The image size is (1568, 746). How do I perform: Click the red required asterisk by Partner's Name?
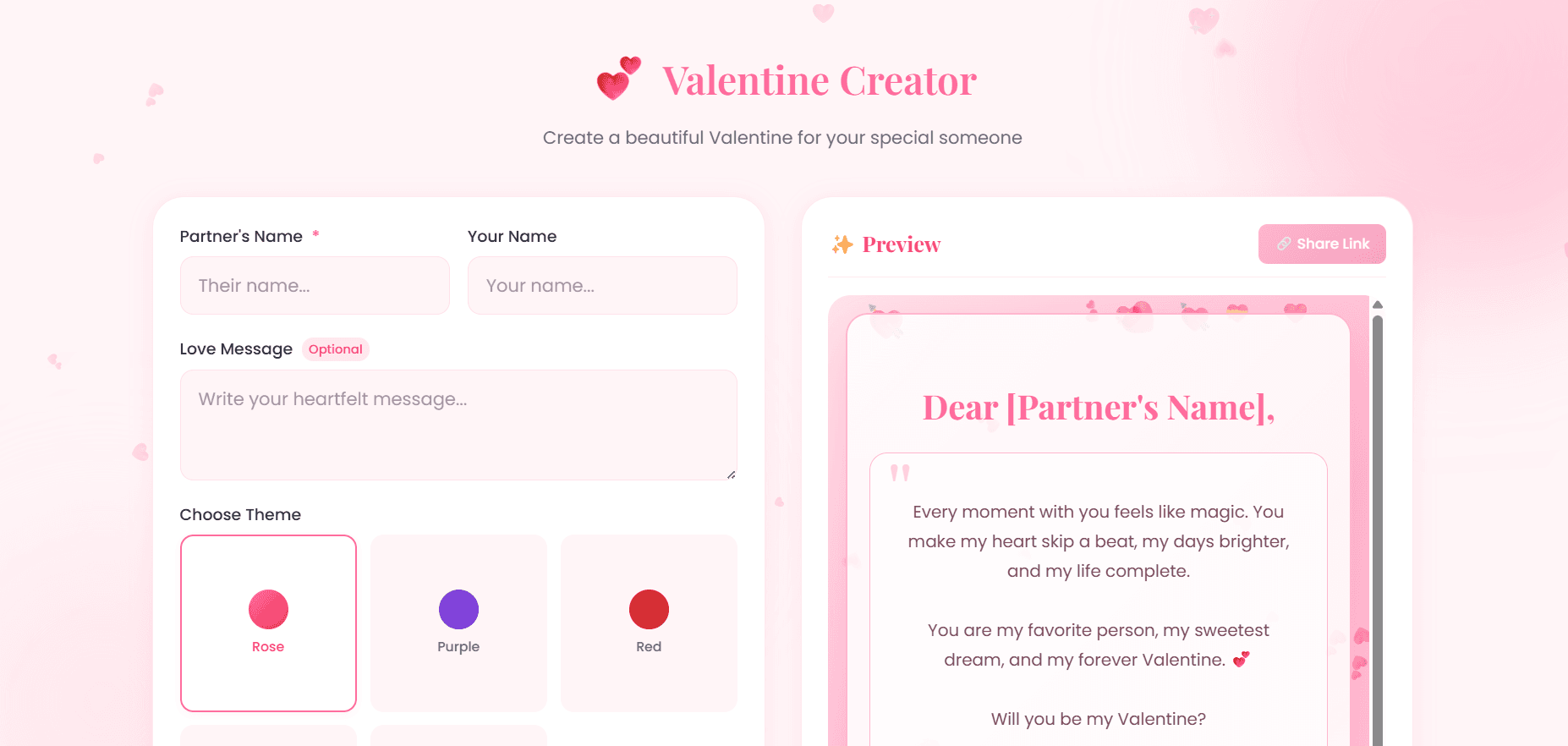[x=315, y=234]
